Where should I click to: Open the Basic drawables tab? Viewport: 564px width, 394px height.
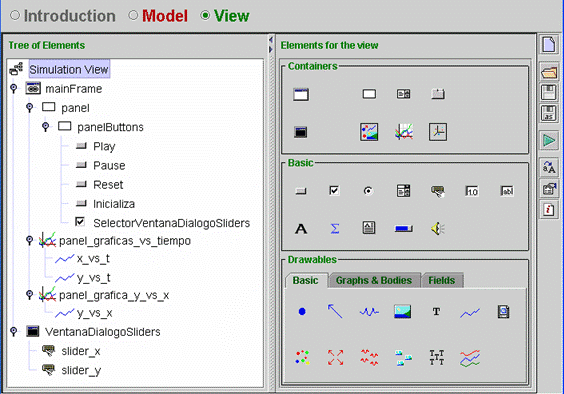[305, 280]
